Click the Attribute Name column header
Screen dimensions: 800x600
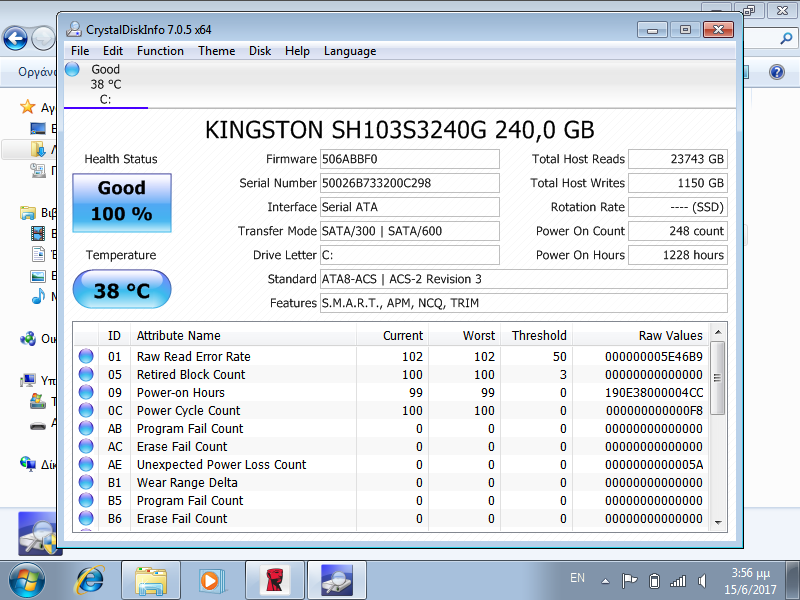pyautogui.click(x=243, y=335)
